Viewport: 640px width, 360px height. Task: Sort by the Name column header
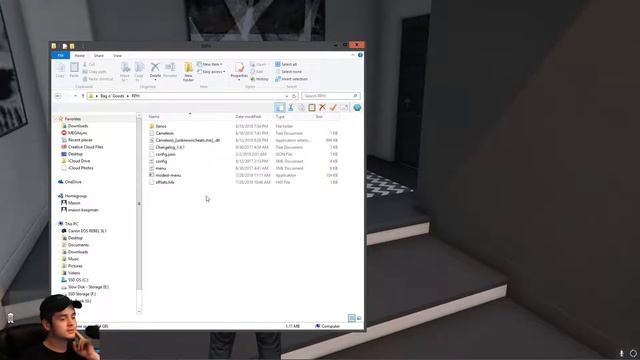pyautogui.click(x=154, y=117)
